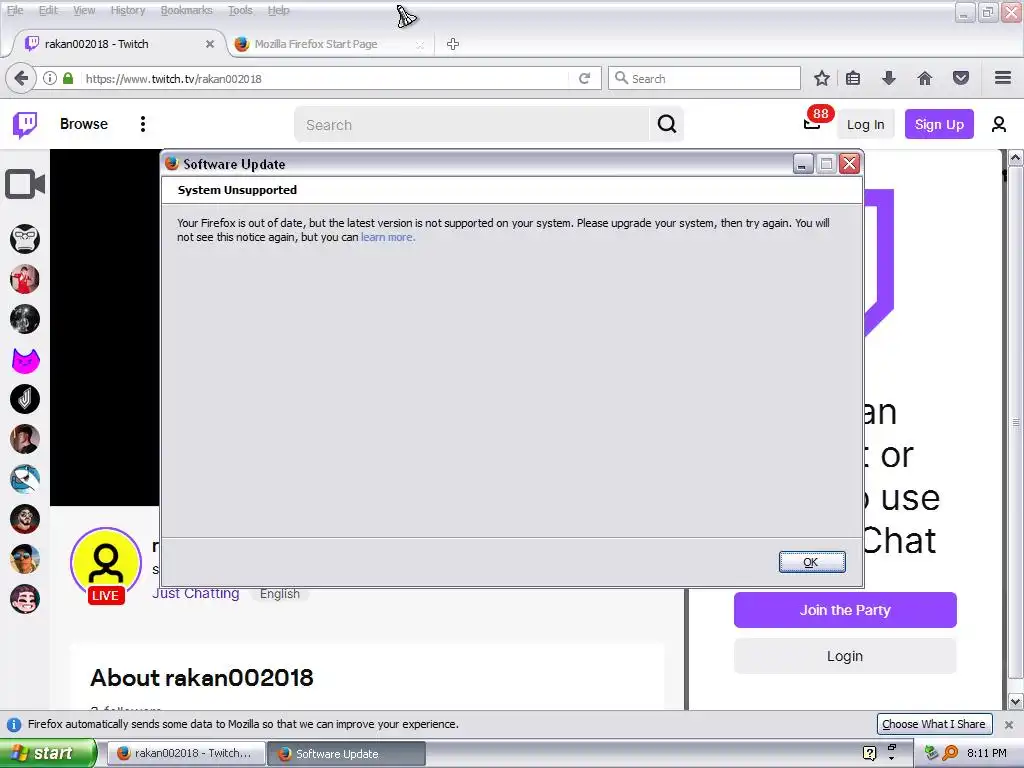Open a new tab with the plus icon

pyautogui.click(x=453, y=44)
